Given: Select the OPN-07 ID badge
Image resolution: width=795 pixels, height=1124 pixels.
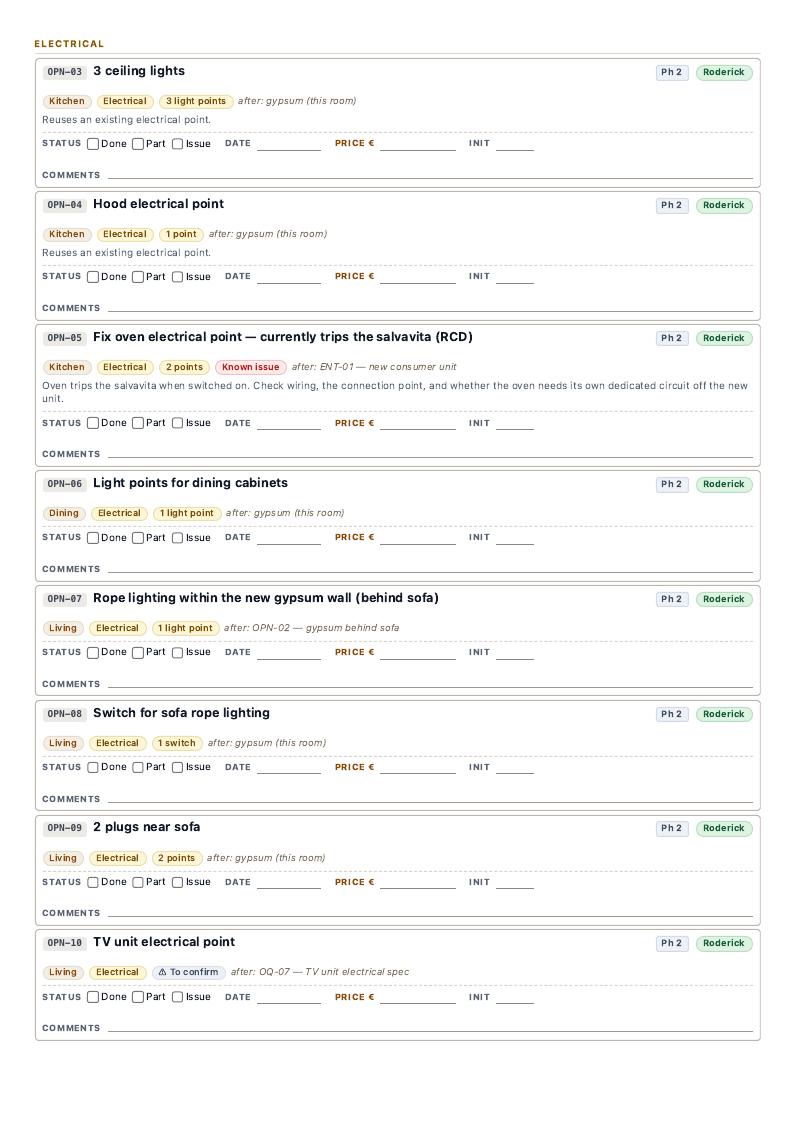Looking at the screenshot, I should [x=65, y=599].
